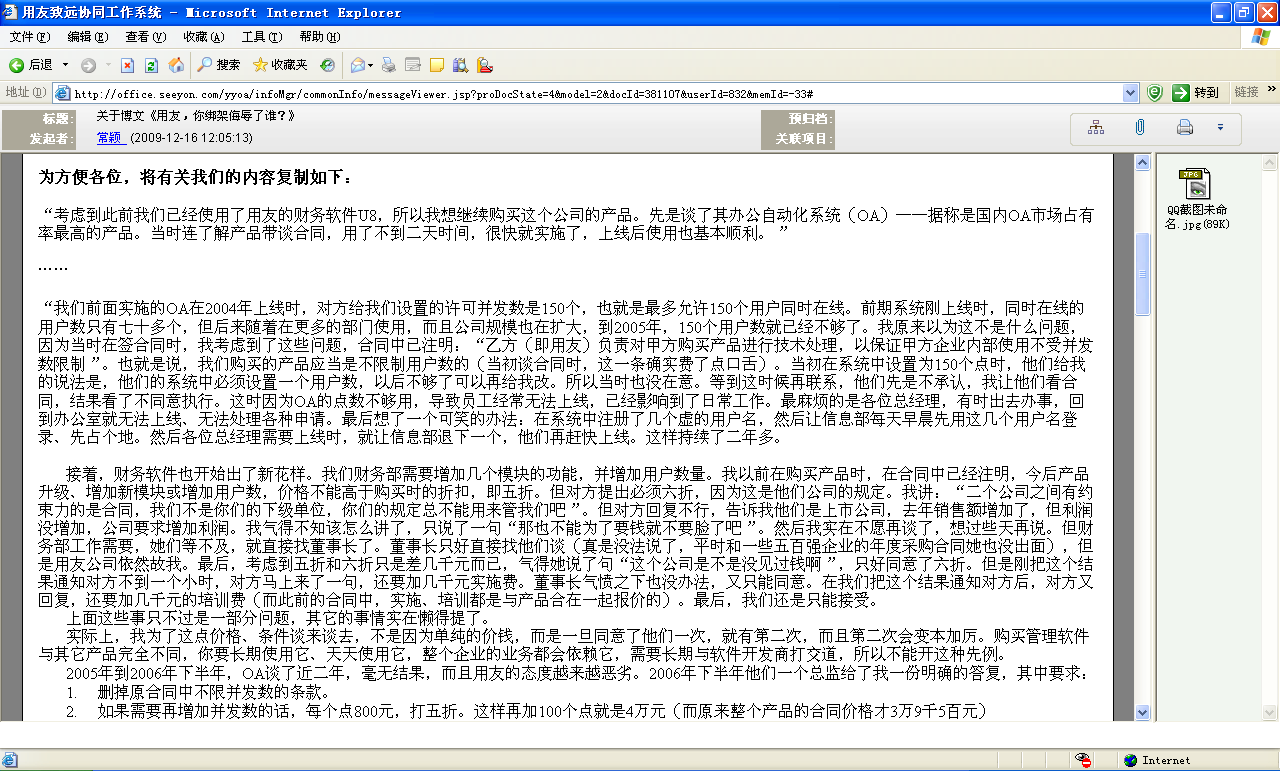Click the green shield security icon
This screenshot has height=771, width=1280.
pos(1155,93)
